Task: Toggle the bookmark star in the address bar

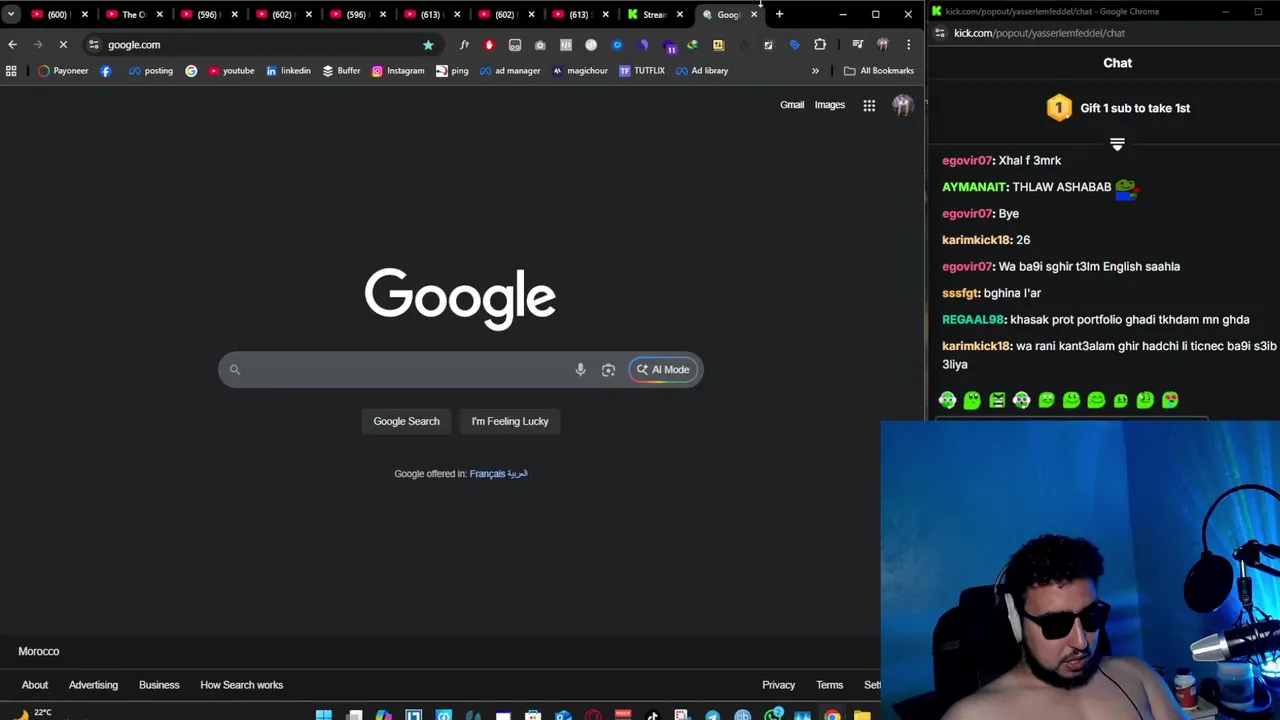Action: (428, 44)
